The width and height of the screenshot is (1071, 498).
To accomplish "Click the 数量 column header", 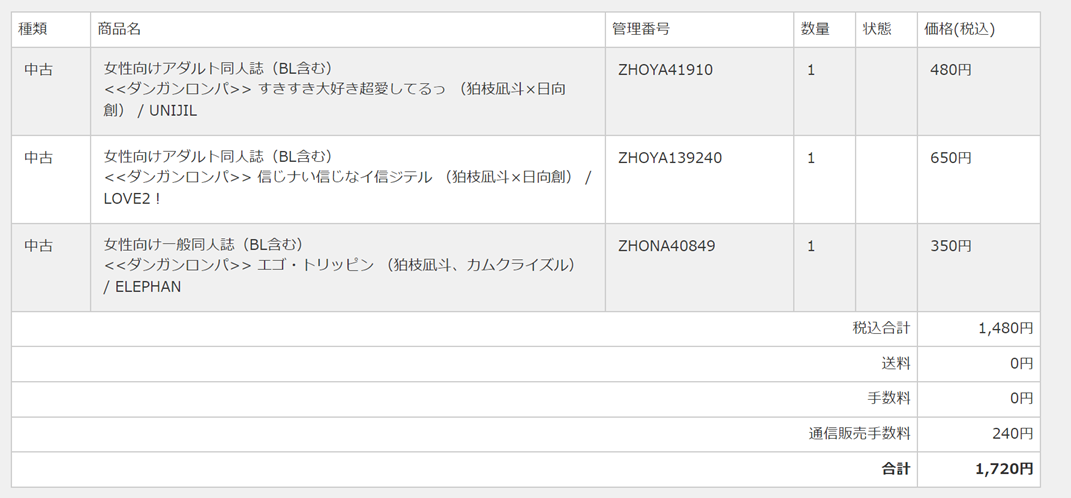I will pos(815,30).
